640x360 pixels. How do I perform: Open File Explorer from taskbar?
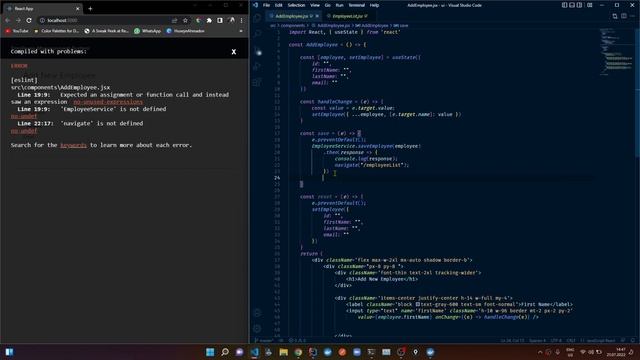click(284, 352)
